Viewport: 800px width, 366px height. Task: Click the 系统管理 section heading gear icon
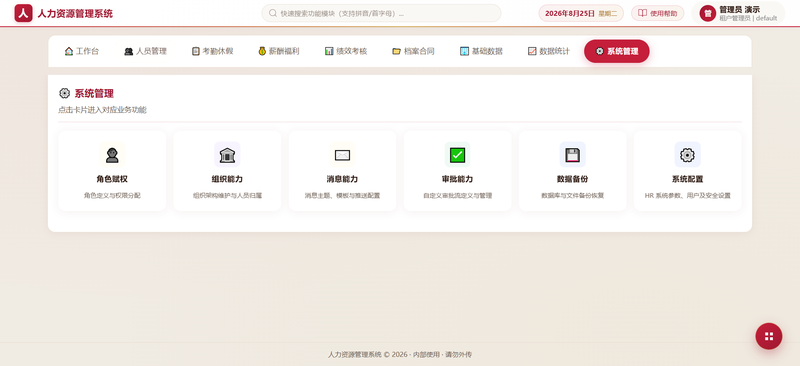click(64, 93)
